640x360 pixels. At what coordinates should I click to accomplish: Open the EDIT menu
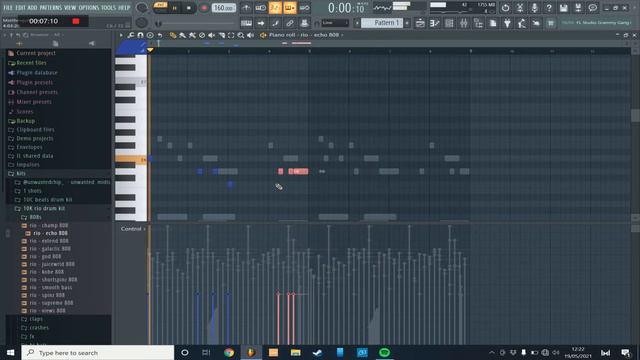pos(20,8)
